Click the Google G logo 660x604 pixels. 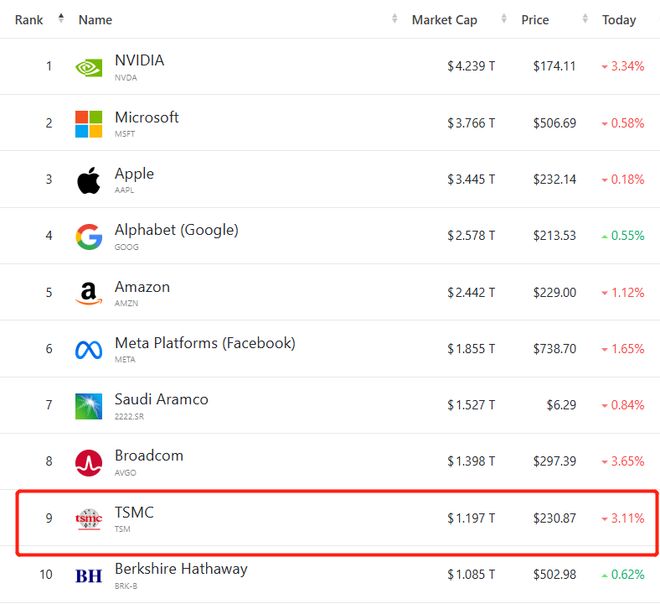88,237
